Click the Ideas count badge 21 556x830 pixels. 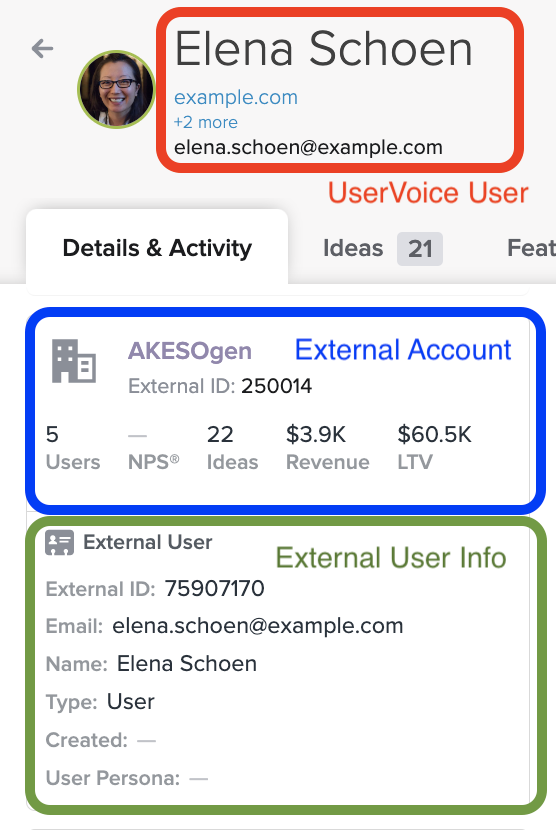[420, 249]
